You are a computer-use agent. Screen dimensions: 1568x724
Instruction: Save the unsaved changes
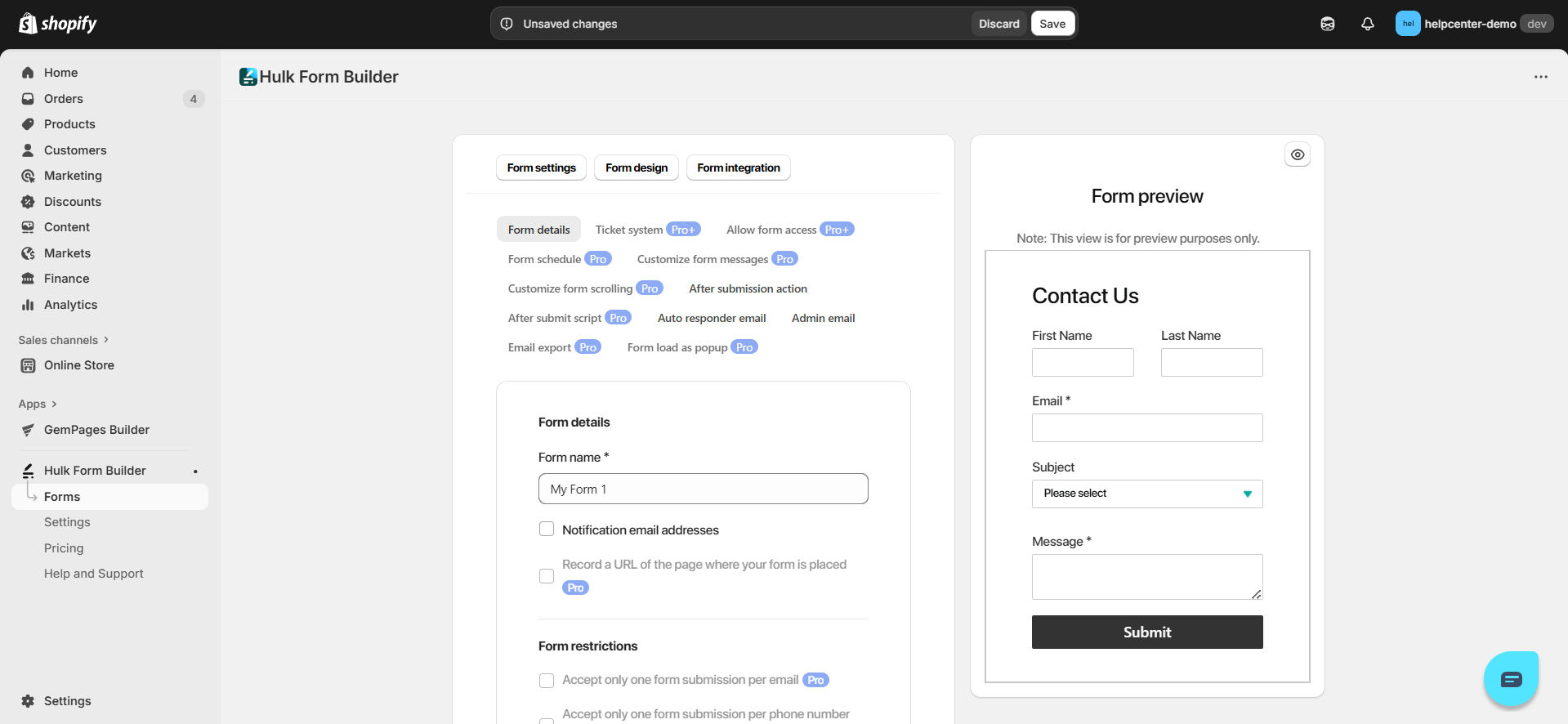tap(1052, 24)
